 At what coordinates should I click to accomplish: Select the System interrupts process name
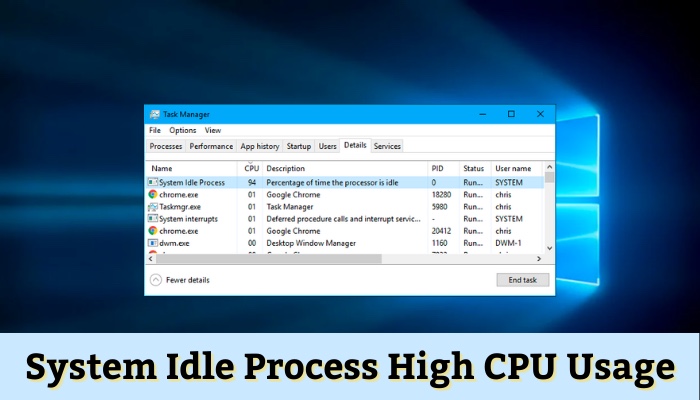(188, 219)
